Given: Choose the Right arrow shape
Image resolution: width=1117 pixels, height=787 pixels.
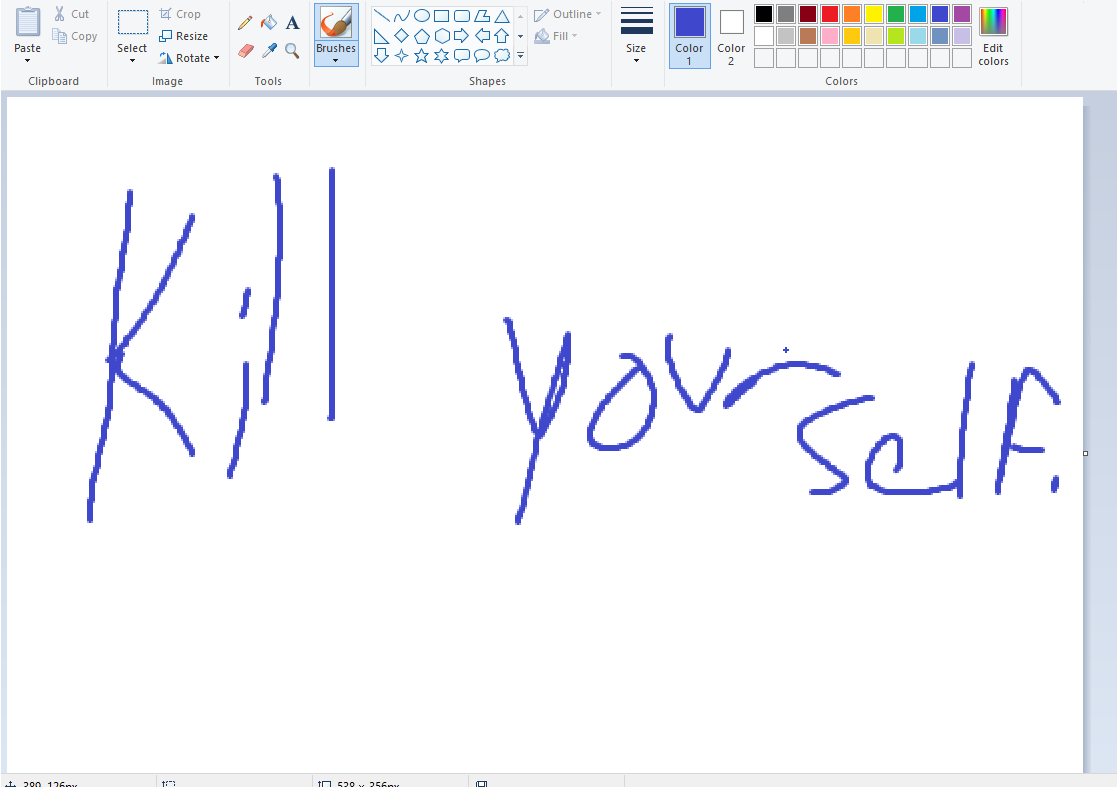Looking at the screenshot, I should [461, 36].
